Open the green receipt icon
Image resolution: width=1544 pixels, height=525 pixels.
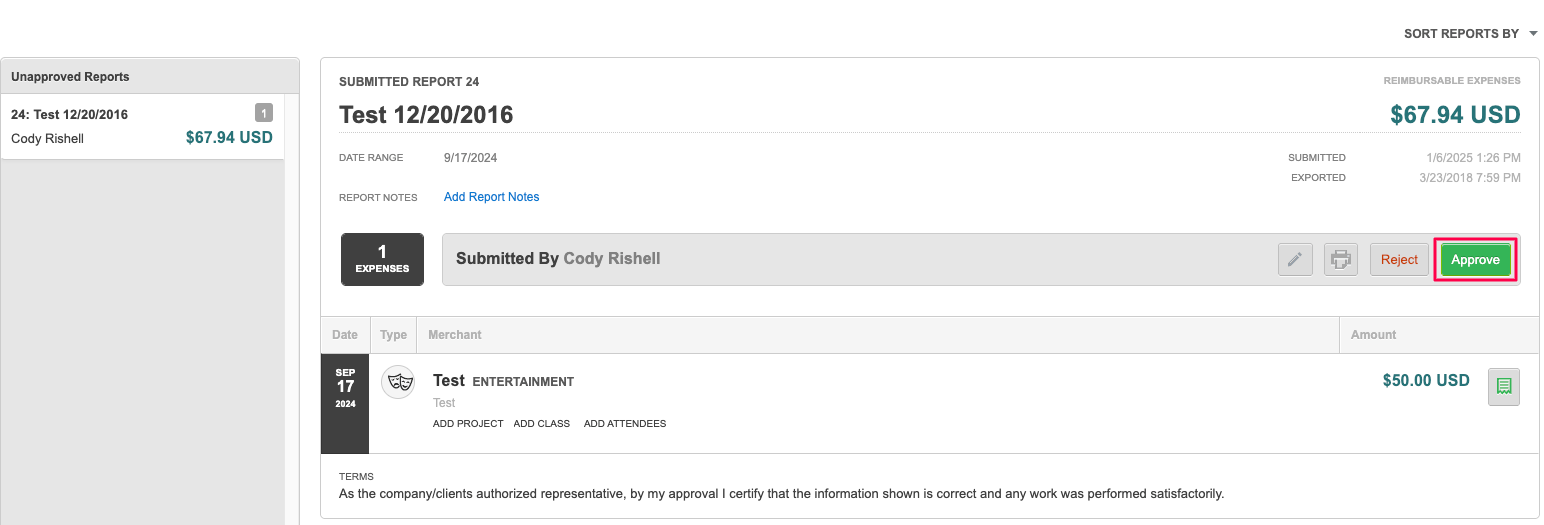[1503, 386]
